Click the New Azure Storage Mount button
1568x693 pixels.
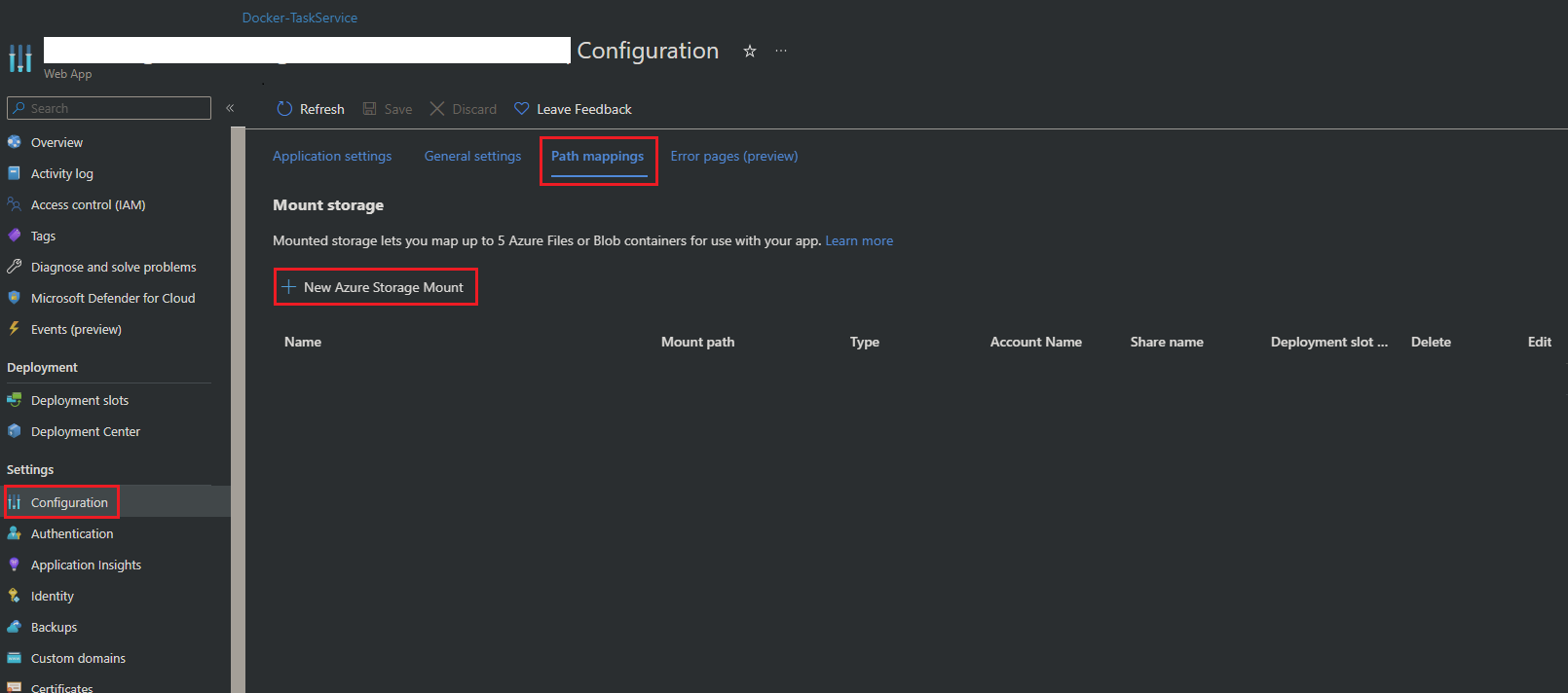[376, 287]
